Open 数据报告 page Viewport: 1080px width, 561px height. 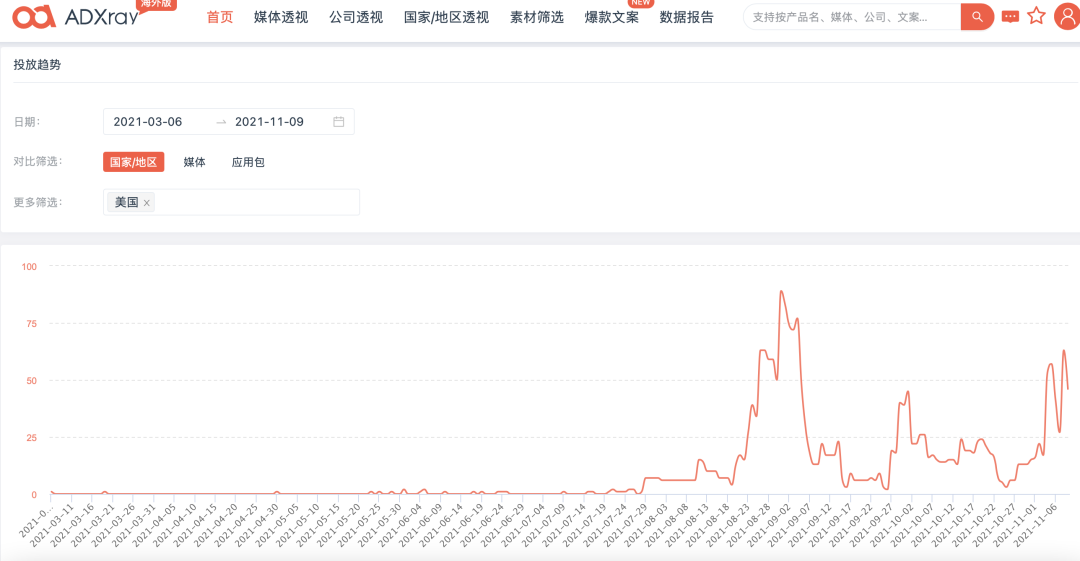tap(687, 17)
